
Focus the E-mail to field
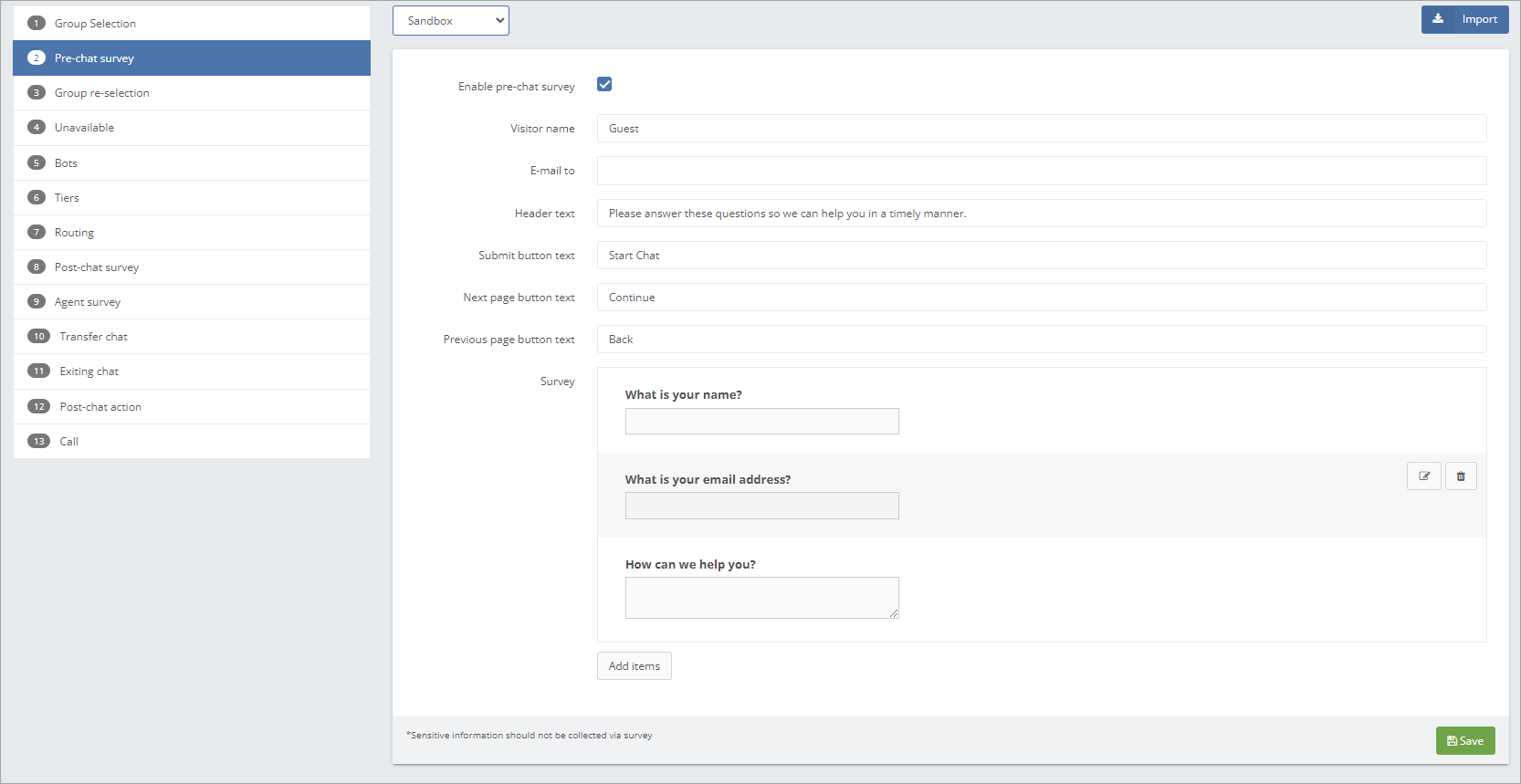tap(1041, 171)
